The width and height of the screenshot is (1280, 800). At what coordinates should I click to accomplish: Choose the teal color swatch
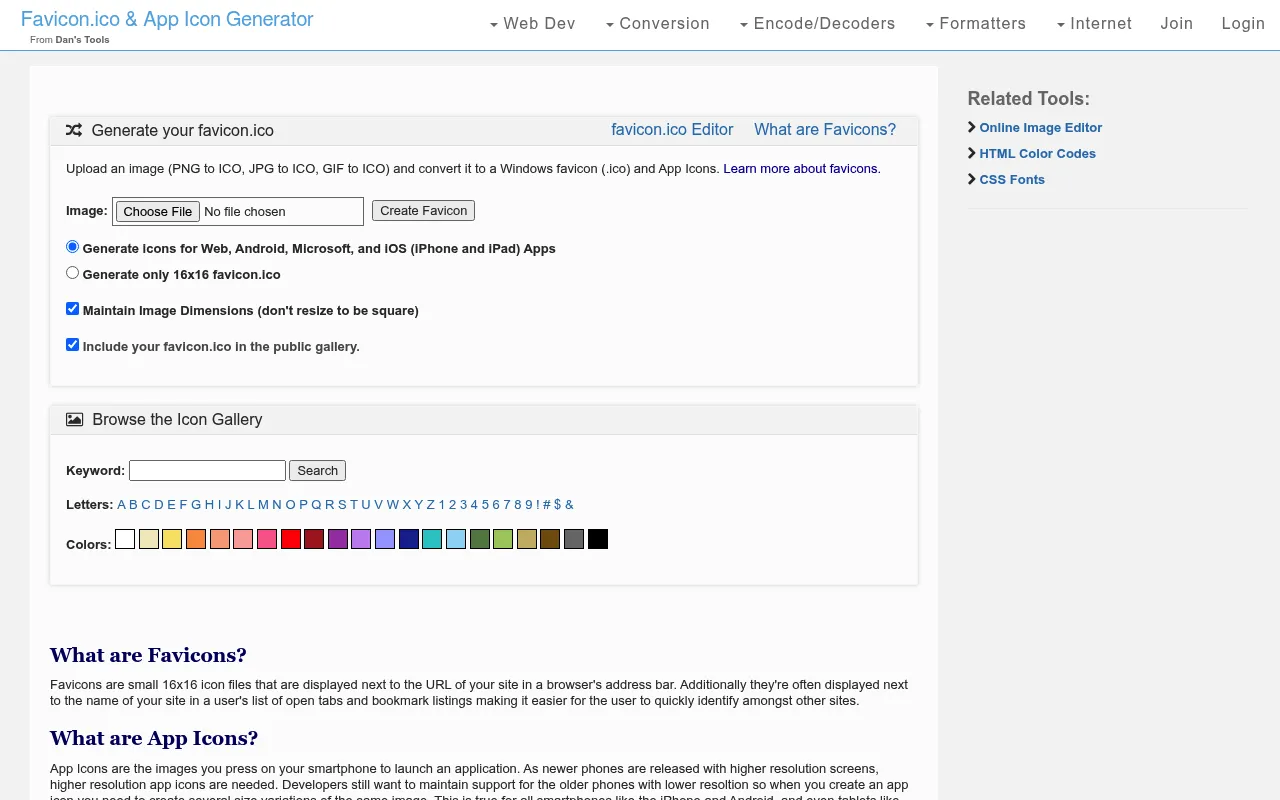coord(432,539)
